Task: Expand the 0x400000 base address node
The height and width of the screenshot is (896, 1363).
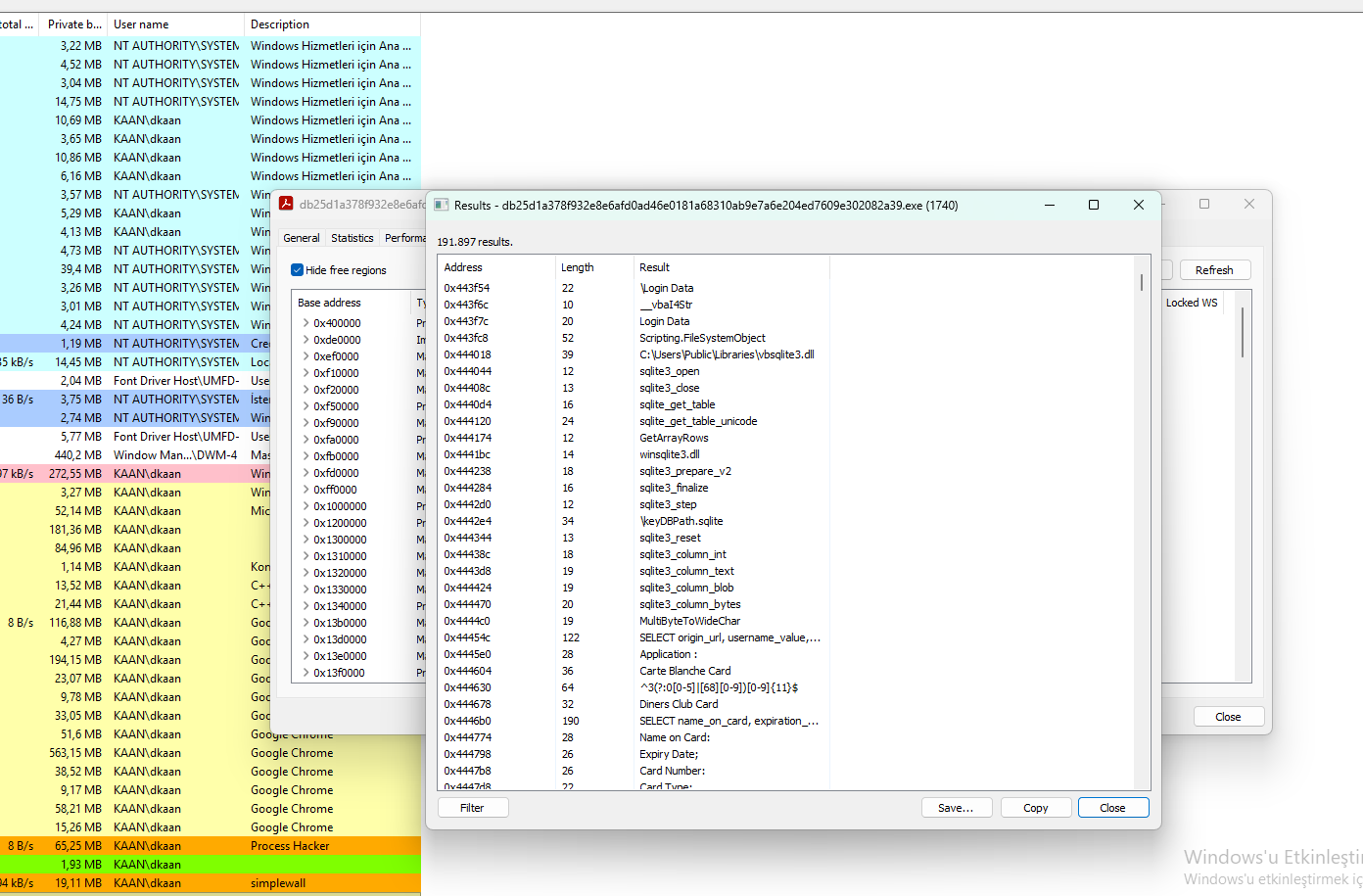Action: (x=305, y=323)
